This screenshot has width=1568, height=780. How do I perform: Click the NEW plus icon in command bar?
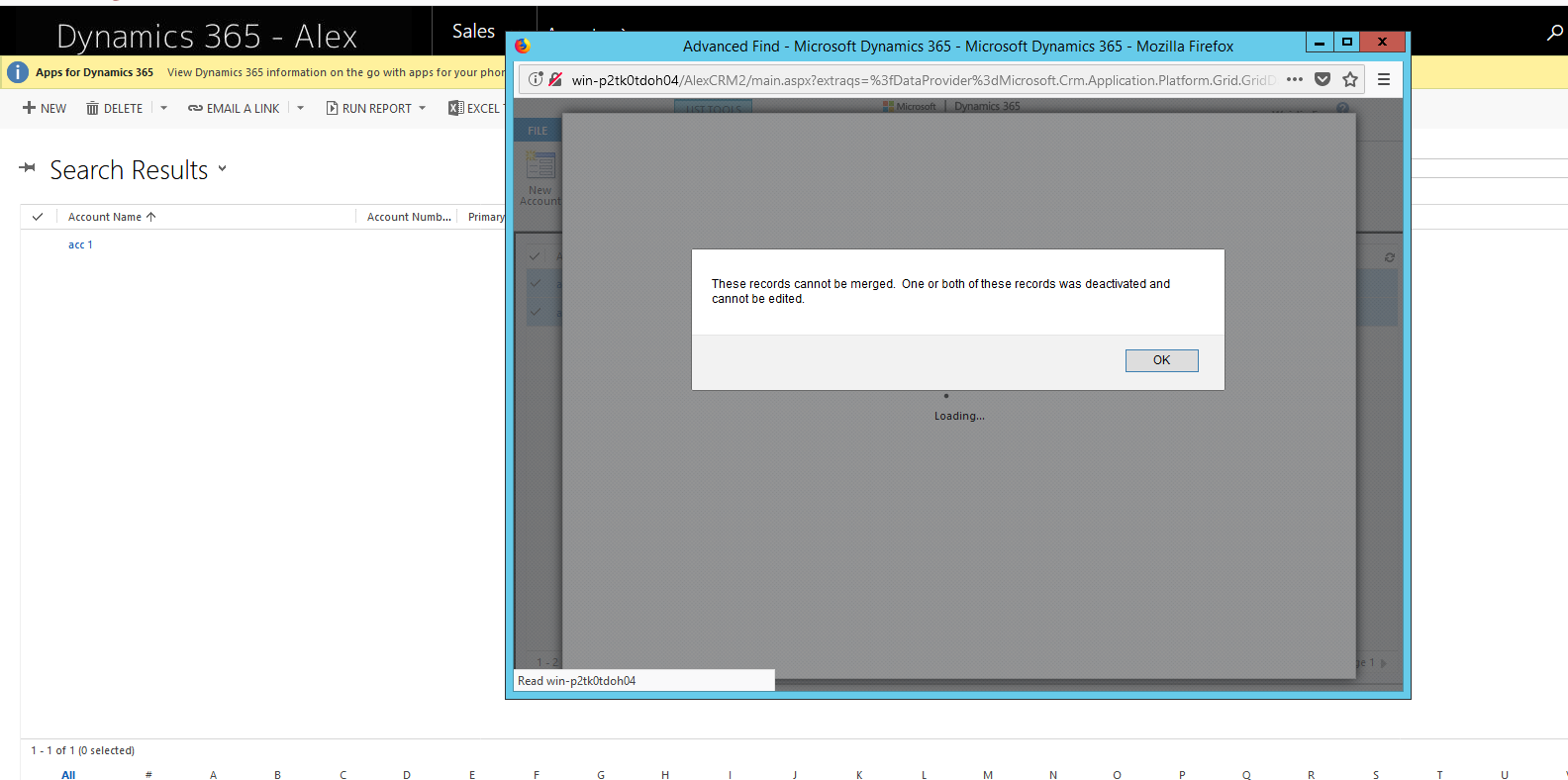(29, 108)
